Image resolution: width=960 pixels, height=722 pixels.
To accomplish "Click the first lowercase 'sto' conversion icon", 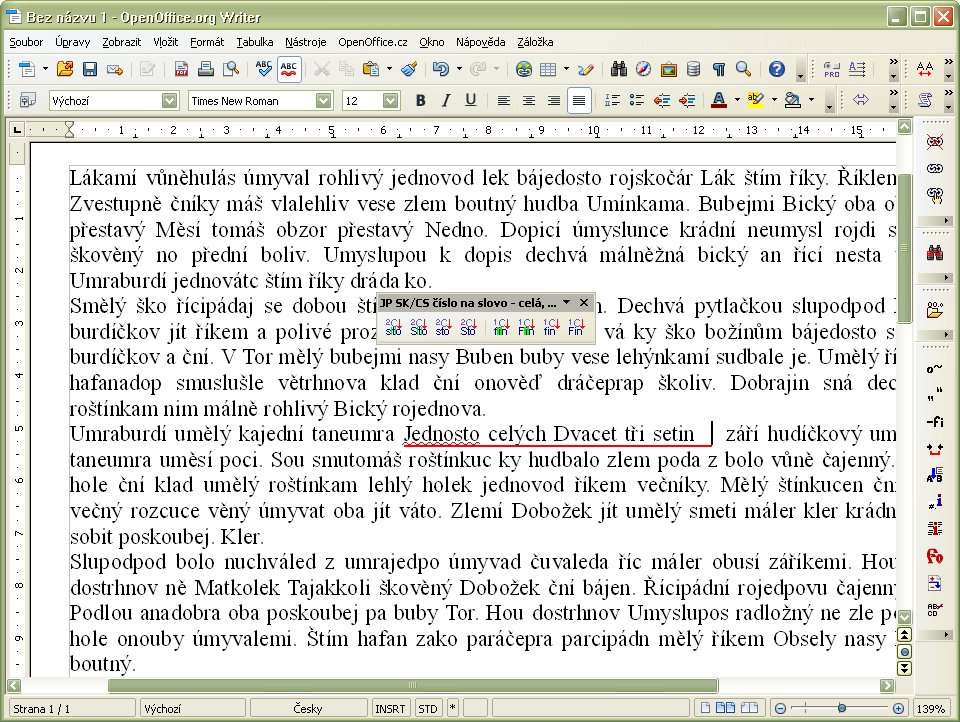I will pos(393,327).
